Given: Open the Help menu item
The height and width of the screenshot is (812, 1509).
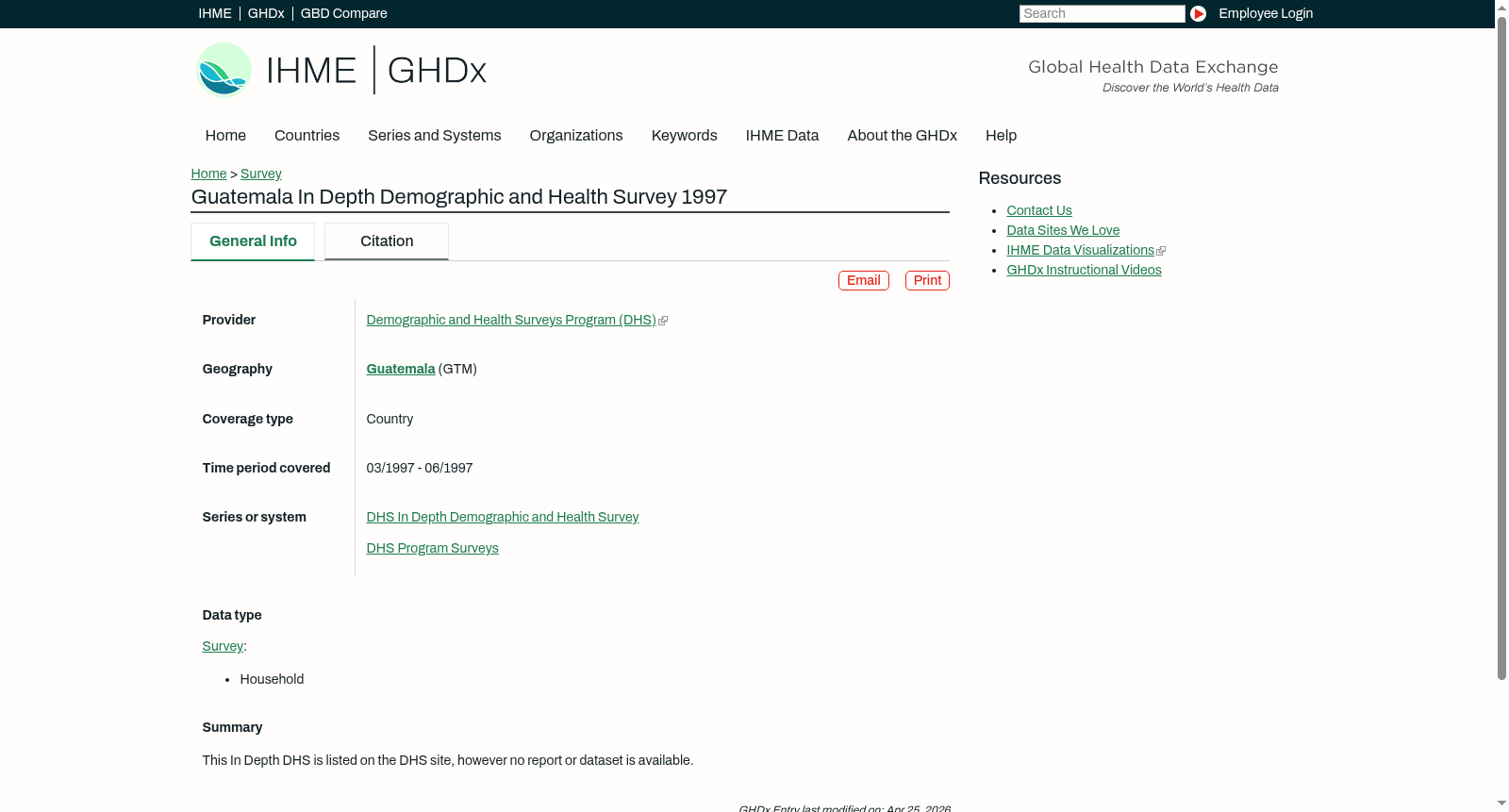Looking at the screenshot, I should click(1001, 136).
